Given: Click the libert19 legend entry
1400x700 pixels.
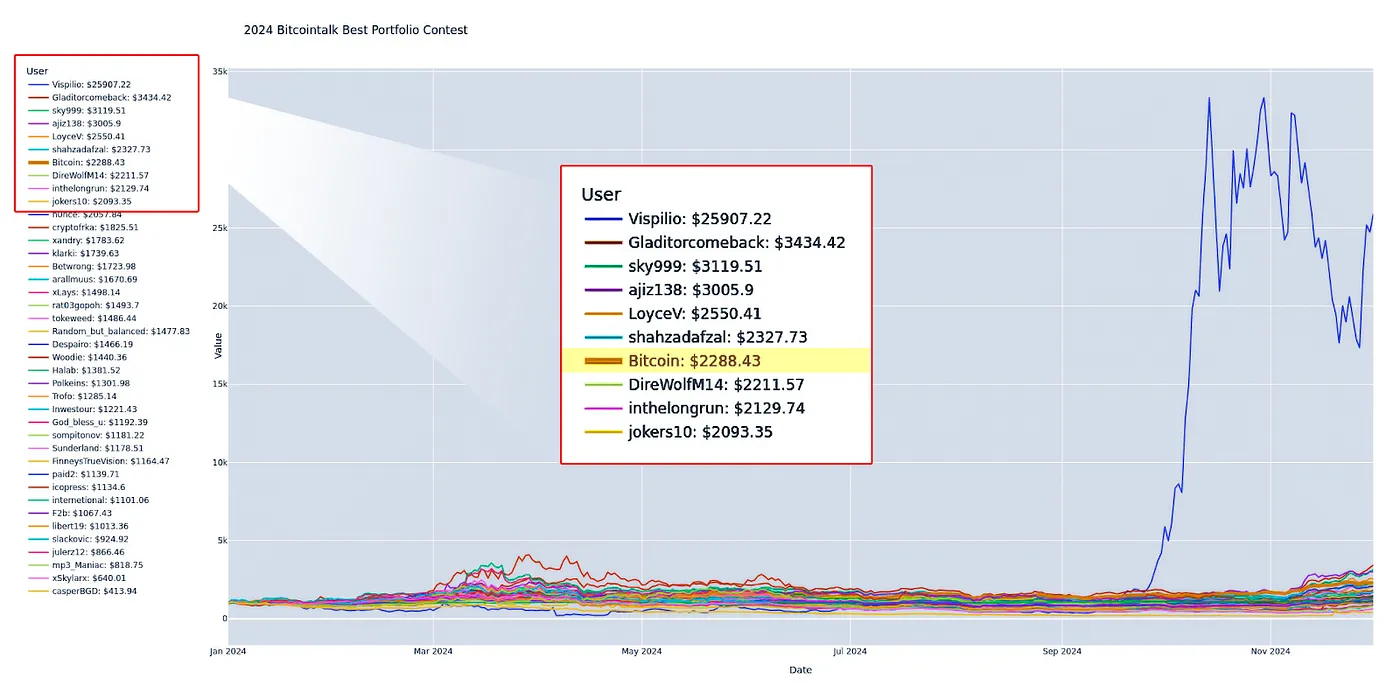Looking at the screenshot, I should 79,526.
